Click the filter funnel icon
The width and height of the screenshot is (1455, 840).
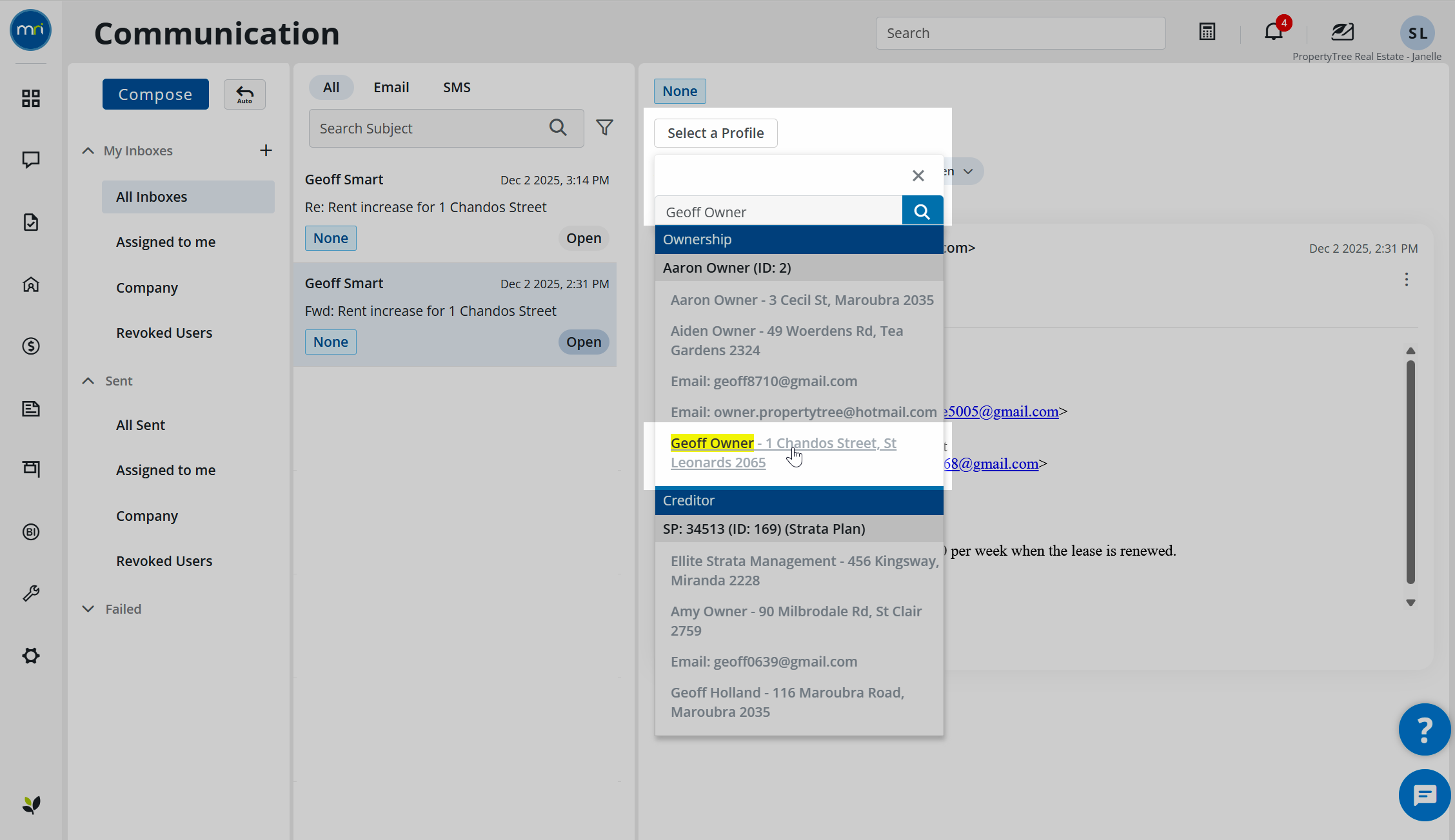point(604,128)
